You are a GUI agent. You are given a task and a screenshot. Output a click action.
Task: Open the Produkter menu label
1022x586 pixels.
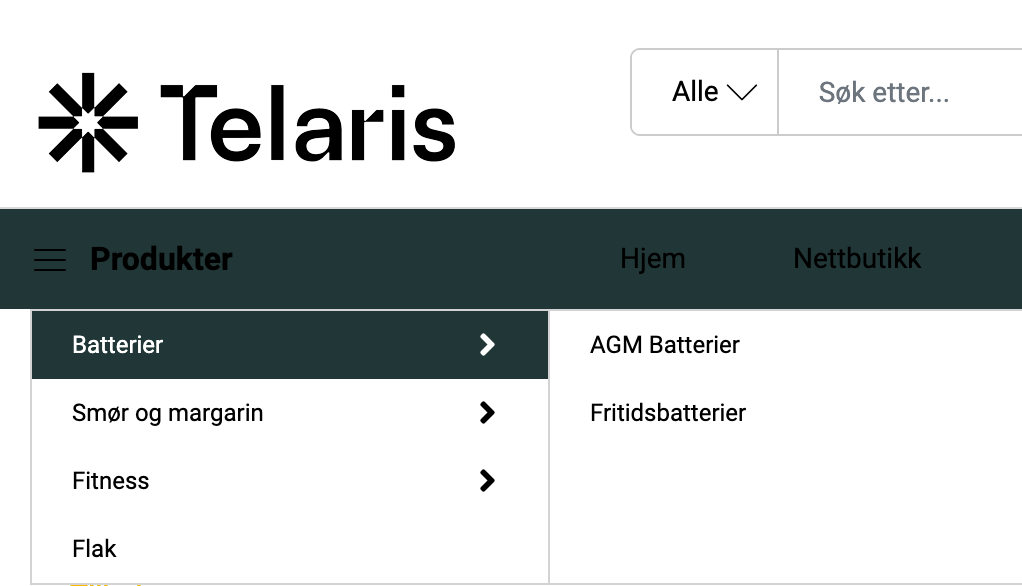(x=161, y=260)
